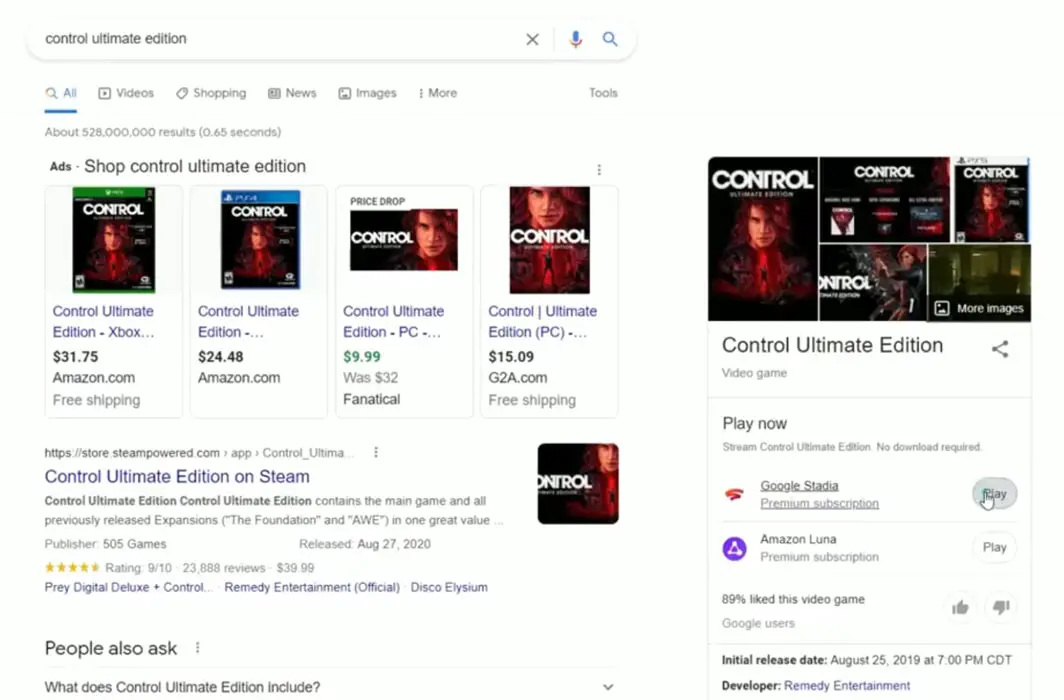Open Fanatical price drop ad image
The width and height of the screenshot is (1064, 700).
click(404, 240)
